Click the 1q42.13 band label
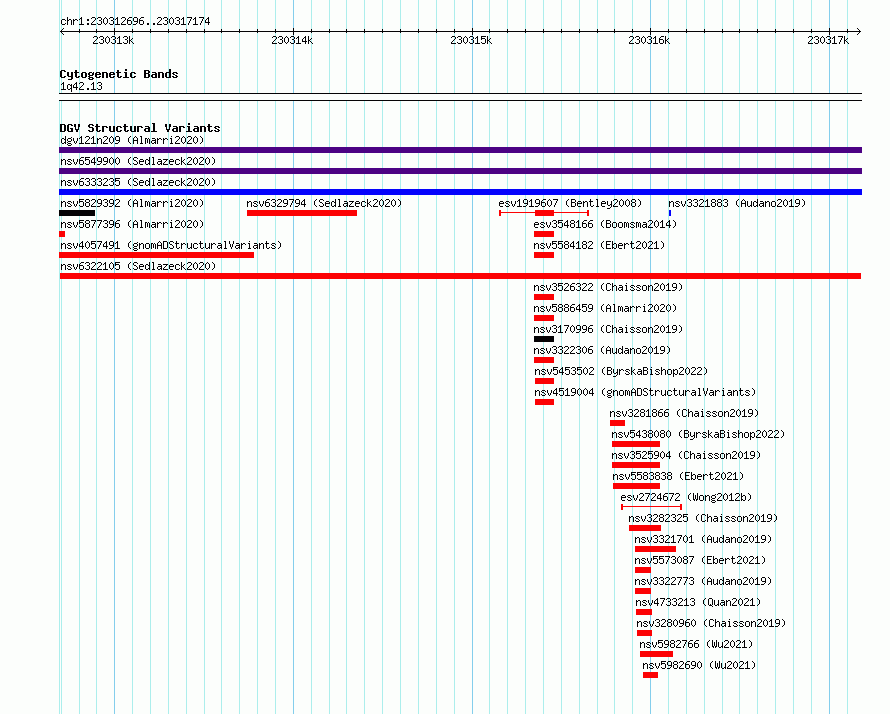The height and width of the screenshot is (714, 890). tap(81, 86)
